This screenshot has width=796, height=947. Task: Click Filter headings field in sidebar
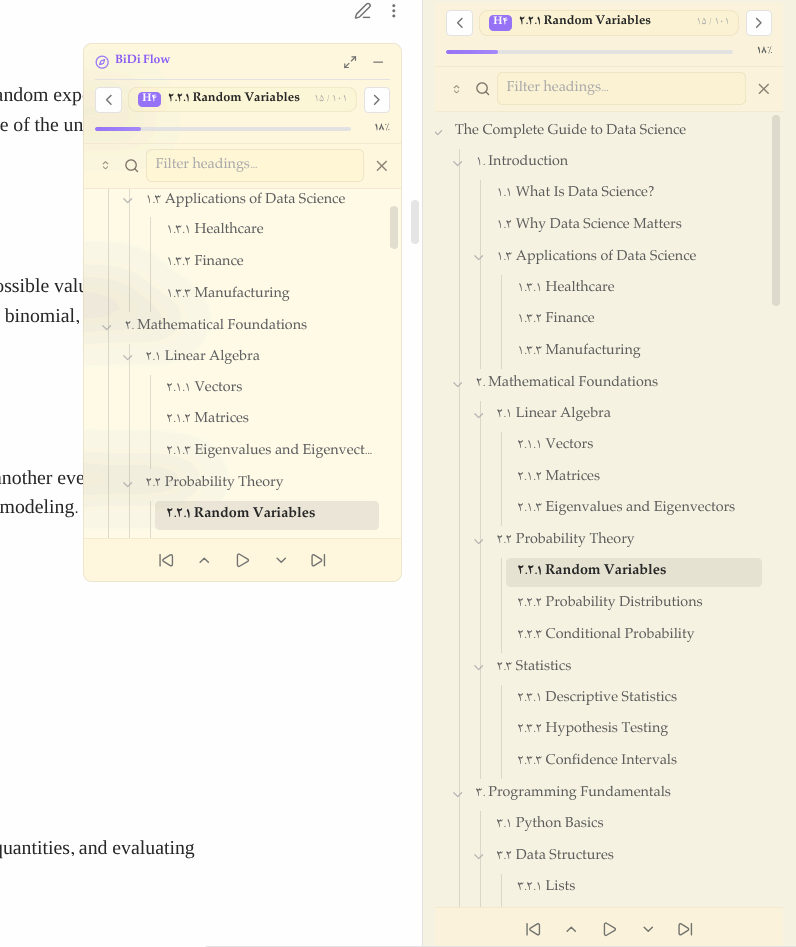coord(621,88)
